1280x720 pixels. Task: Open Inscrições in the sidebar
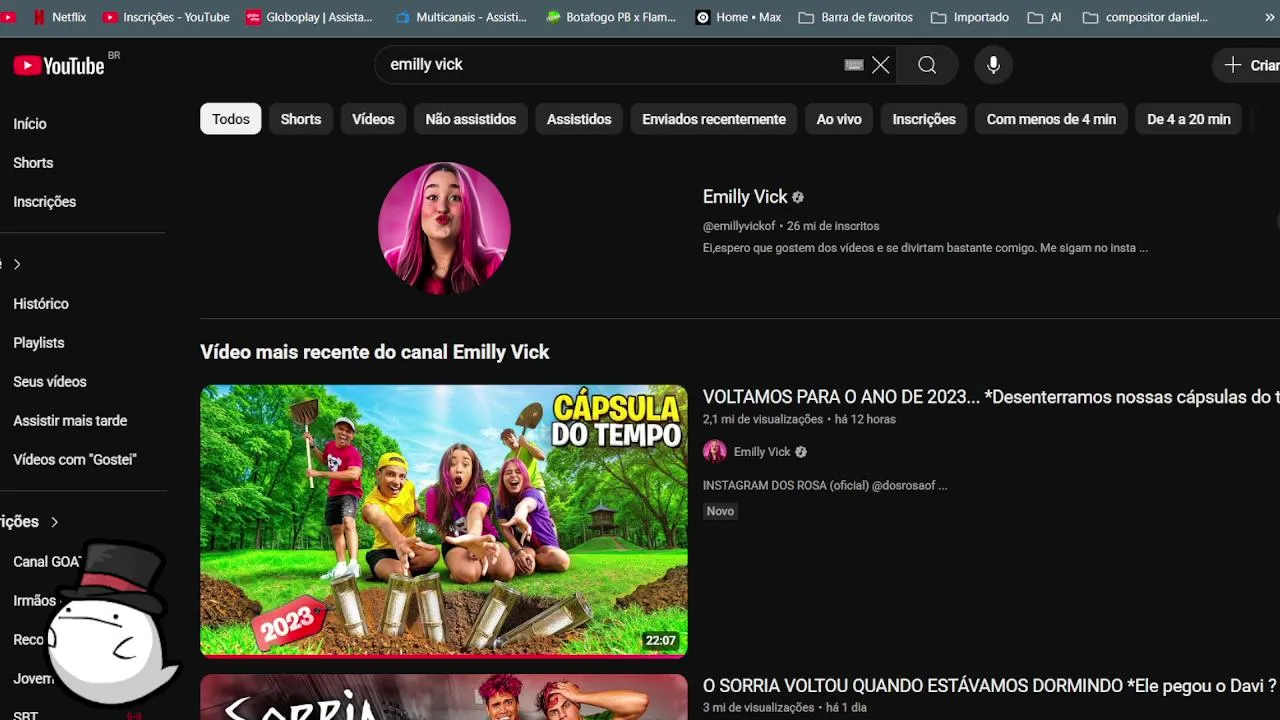coord(45,202)
